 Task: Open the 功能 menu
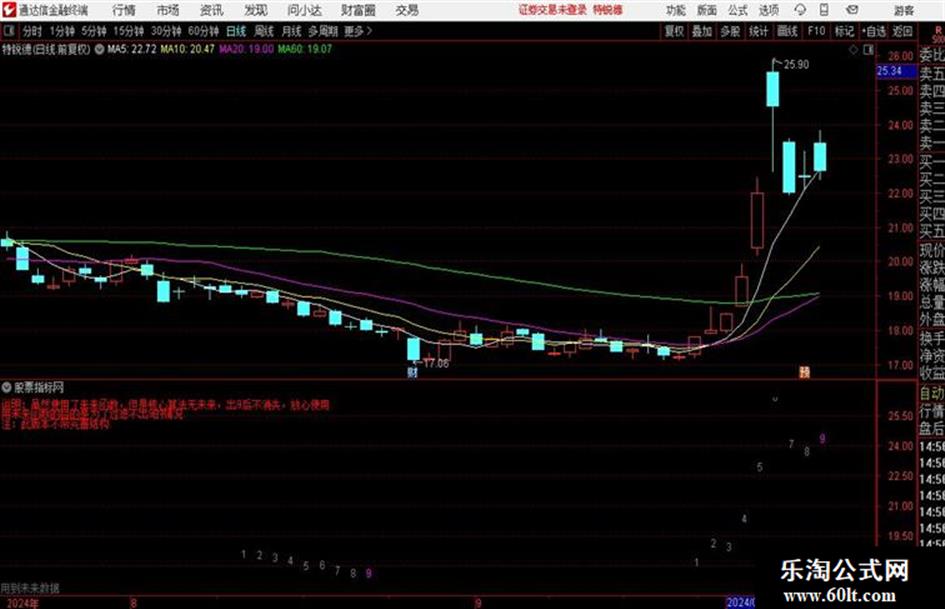point(676,10)
